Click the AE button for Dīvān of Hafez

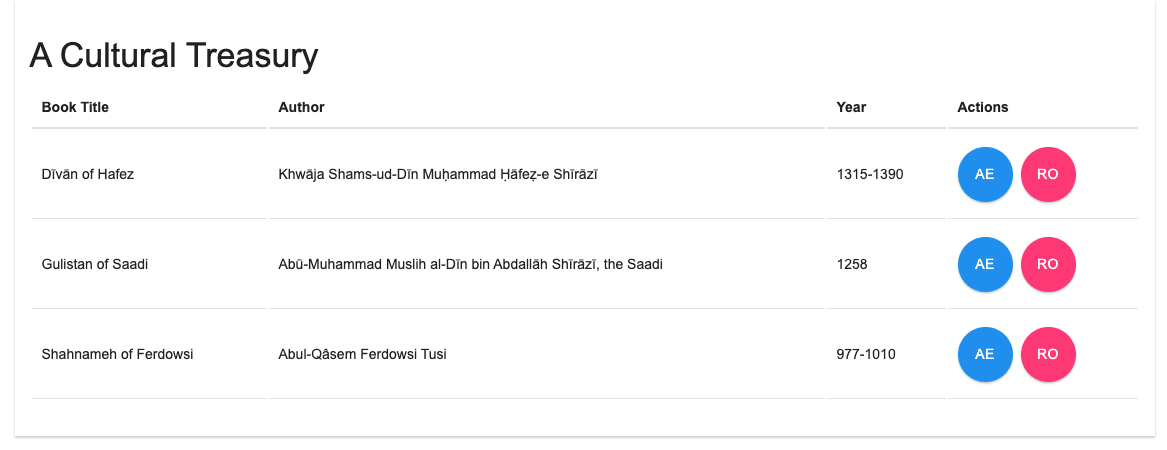point(984,174)
